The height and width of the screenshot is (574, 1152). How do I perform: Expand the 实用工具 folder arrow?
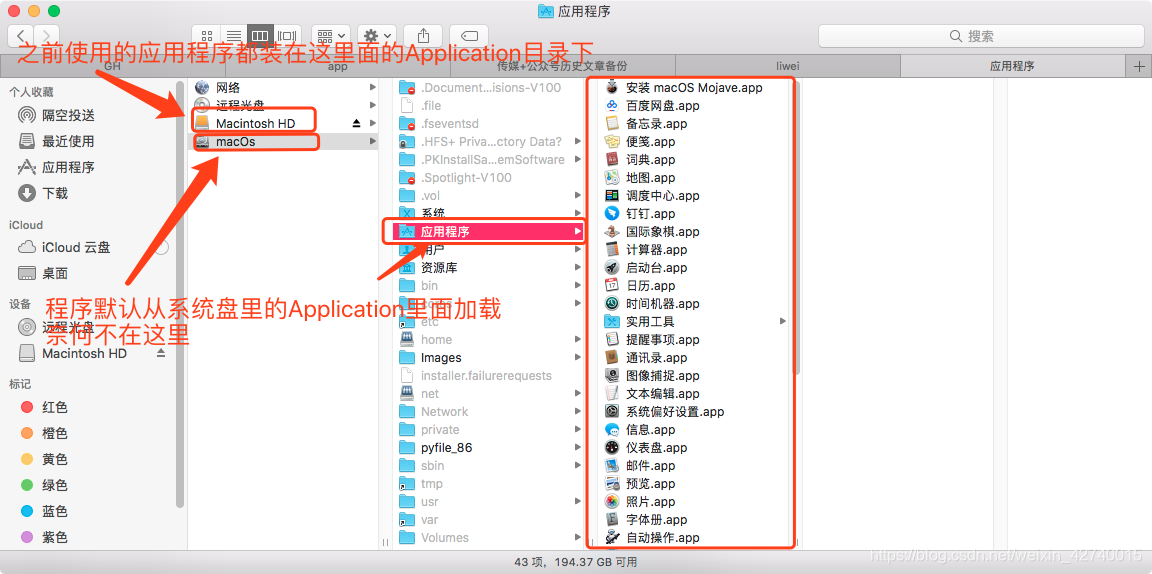tap(783, 321)
